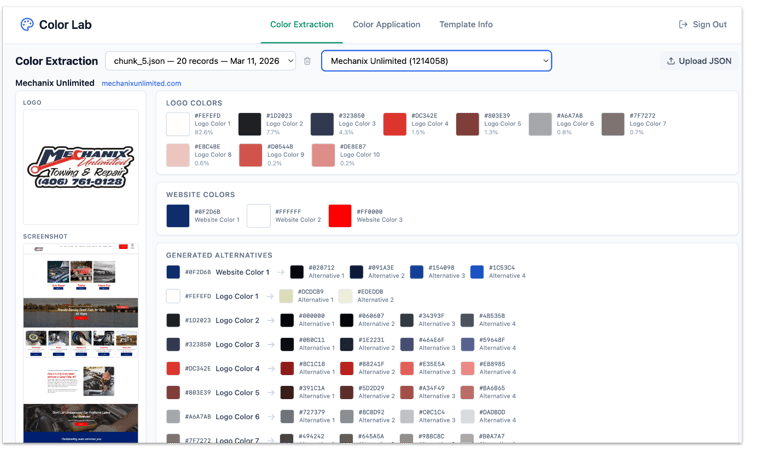Image resolution: width=768 pixels, height=458 pixels.
Task: Open the chunk_5.json file dropdown
Action: coord(200,61)
